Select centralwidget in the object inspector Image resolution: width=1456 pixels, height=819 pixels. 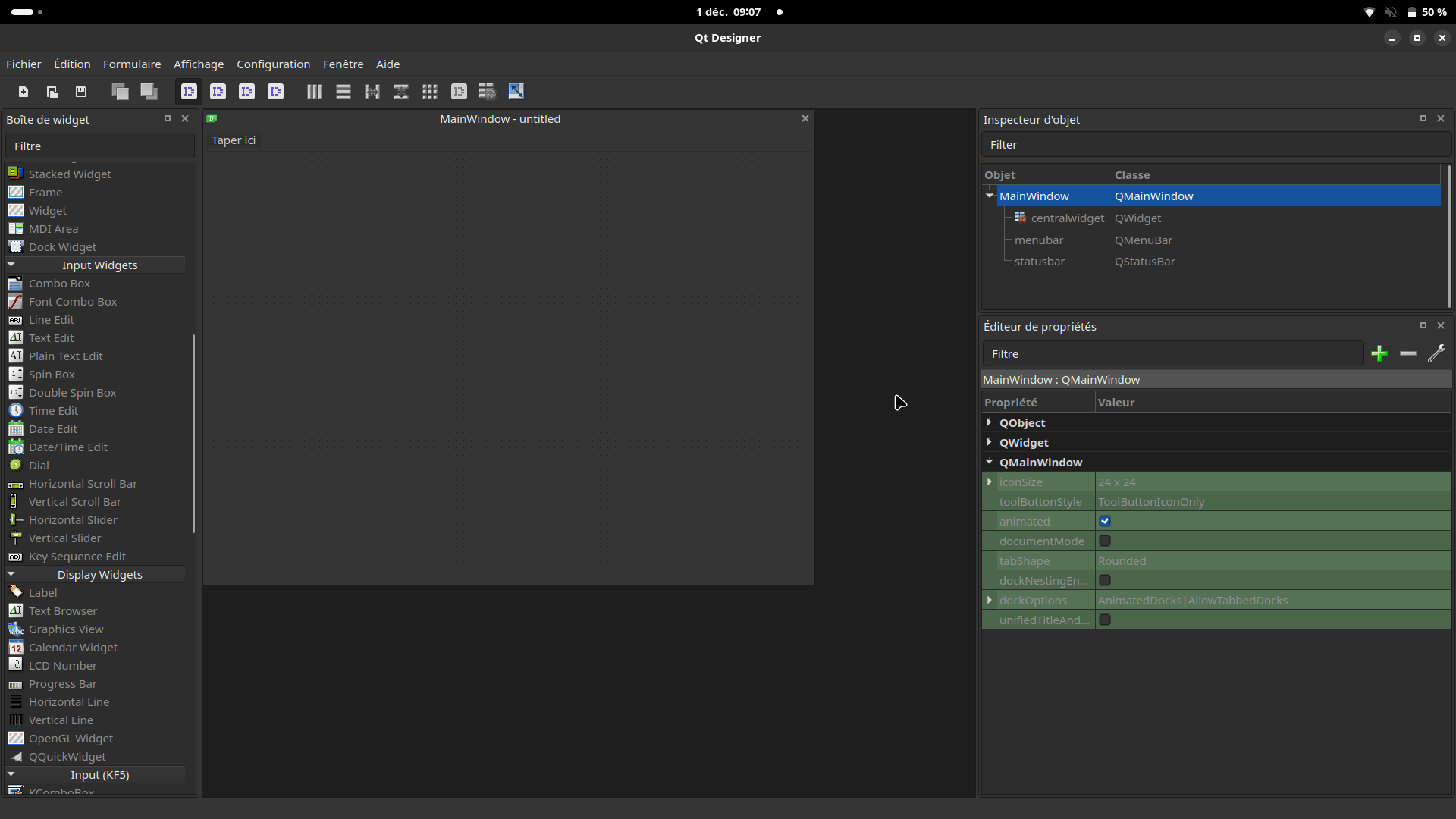click(x=1067, y=218)
